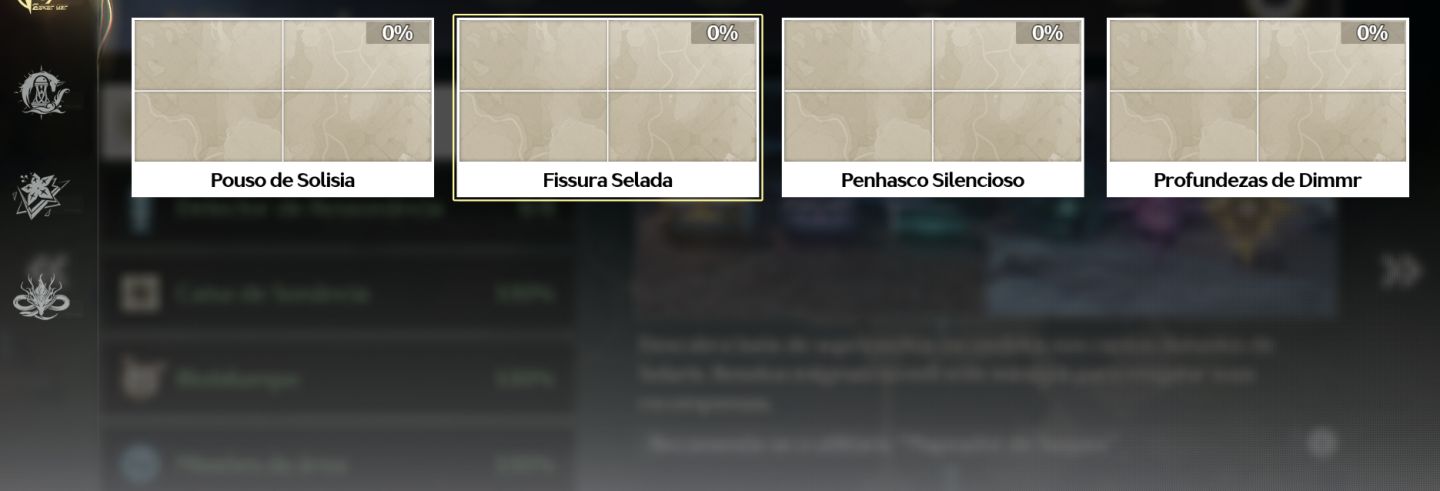Select the Penhasco Silencioso label
1440x491 pixels.
coord(933,180)
